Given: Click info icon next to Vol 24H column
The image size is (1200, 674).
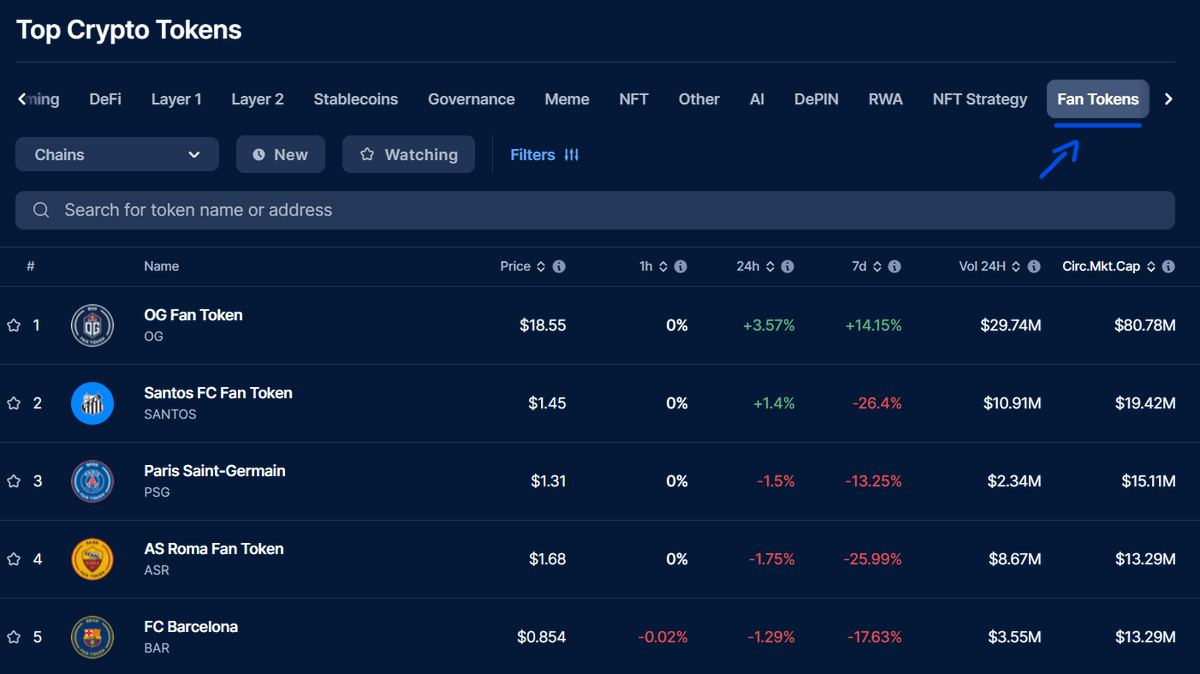Looking at the screenshot, I should point(1034,267).
